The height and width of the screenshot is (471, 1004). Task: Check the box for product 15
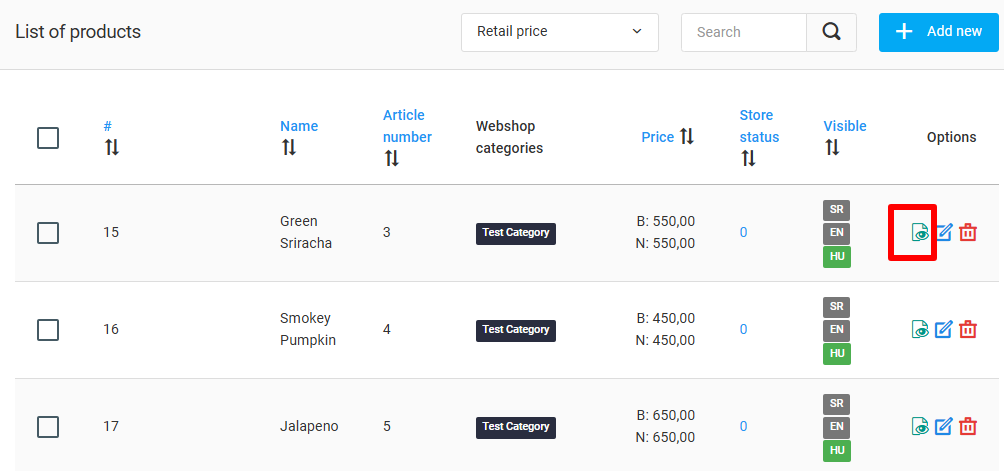click(48, 233)
